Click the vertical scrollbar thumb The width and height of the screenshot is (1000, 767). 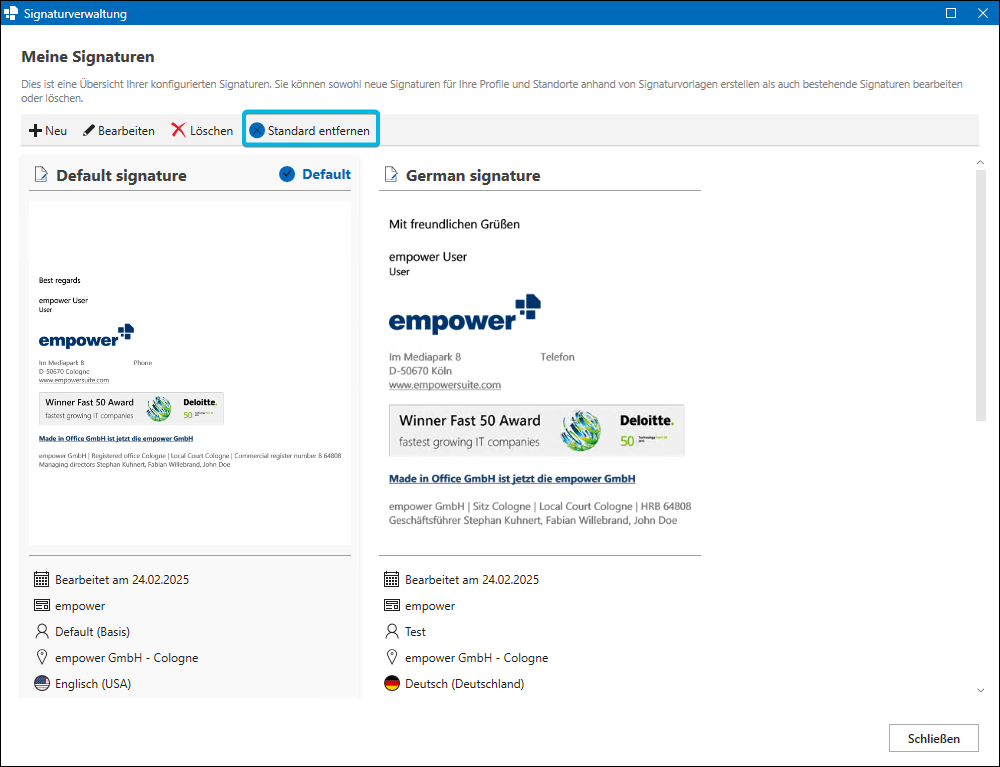(x=981, y=295)
